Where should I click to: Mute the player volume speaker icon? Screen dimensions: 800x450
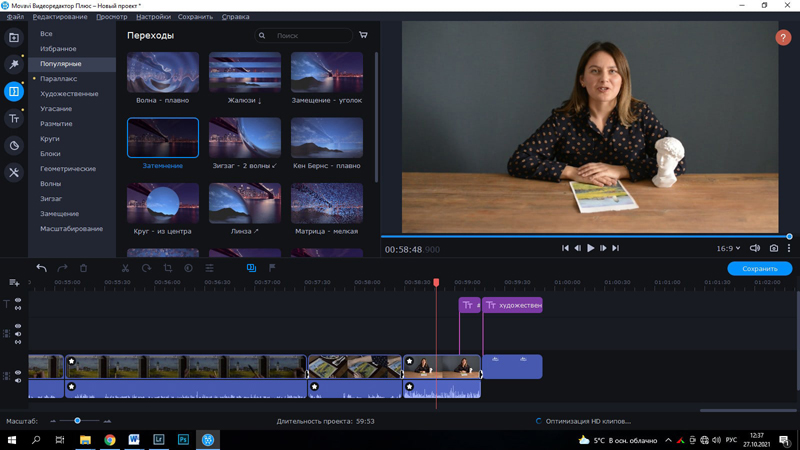(x=755, y=248)
